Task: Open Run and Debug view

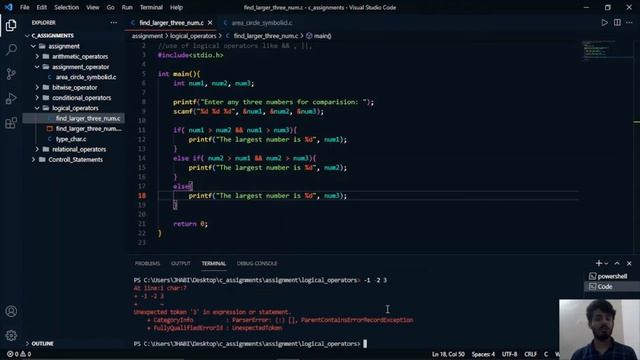Action: click(11, 98)
